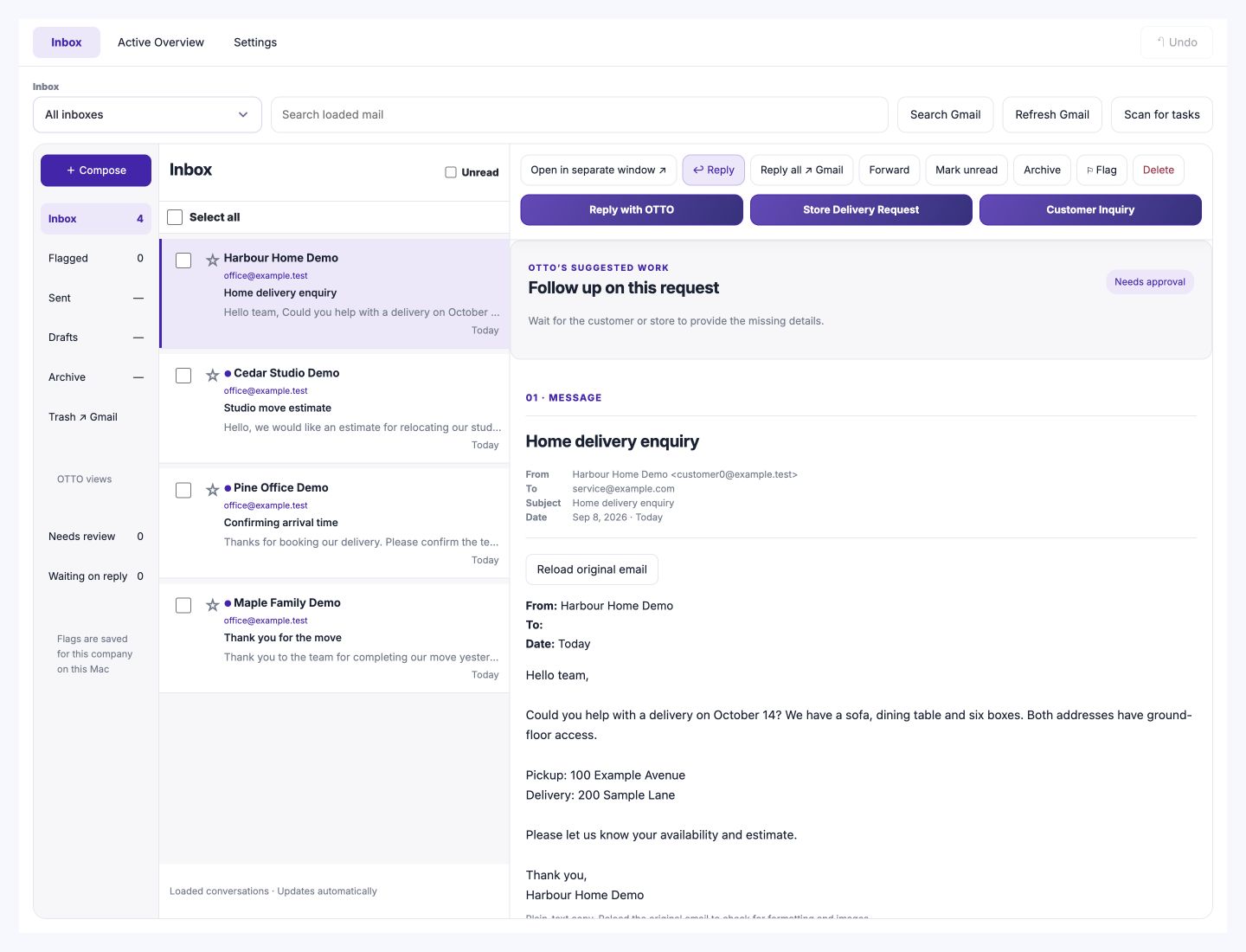Delete the open email
Screen dimensions: 1246x952
coord(1159,170)
